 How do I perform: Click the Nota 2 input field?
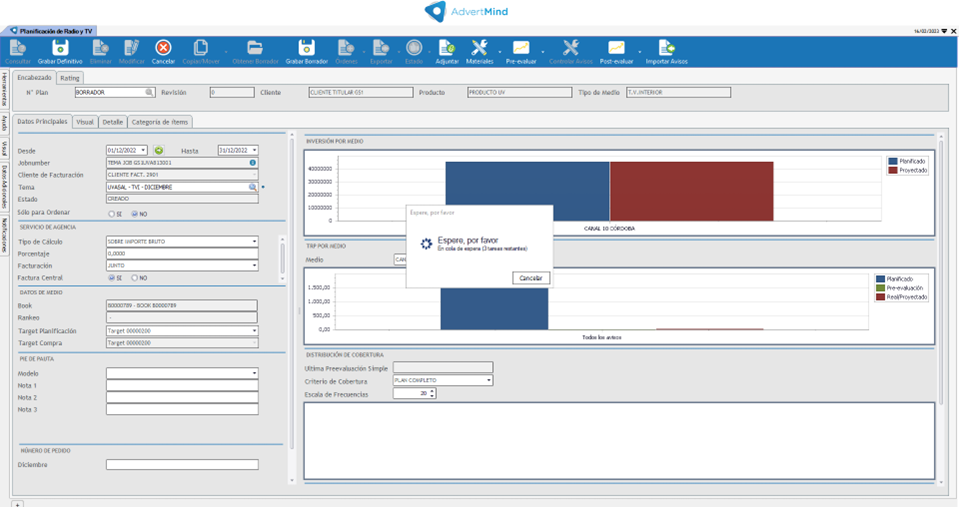click(182, 398)
